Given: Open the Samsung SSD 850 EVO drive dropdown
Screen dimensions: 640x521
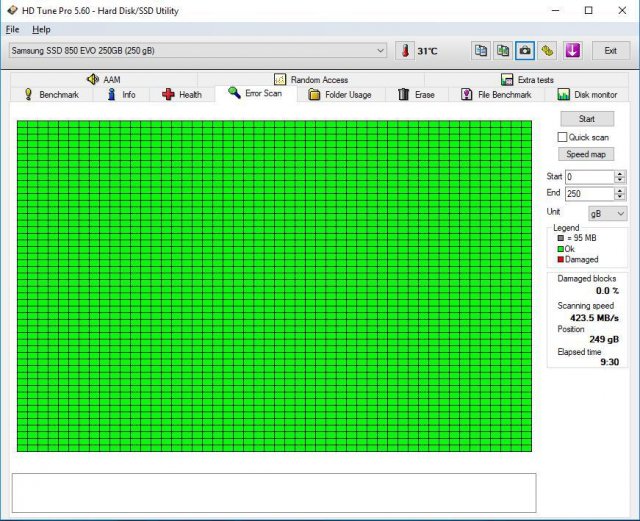Looking at the screenshot, I should pyautogui.click(x=198, y=50).
